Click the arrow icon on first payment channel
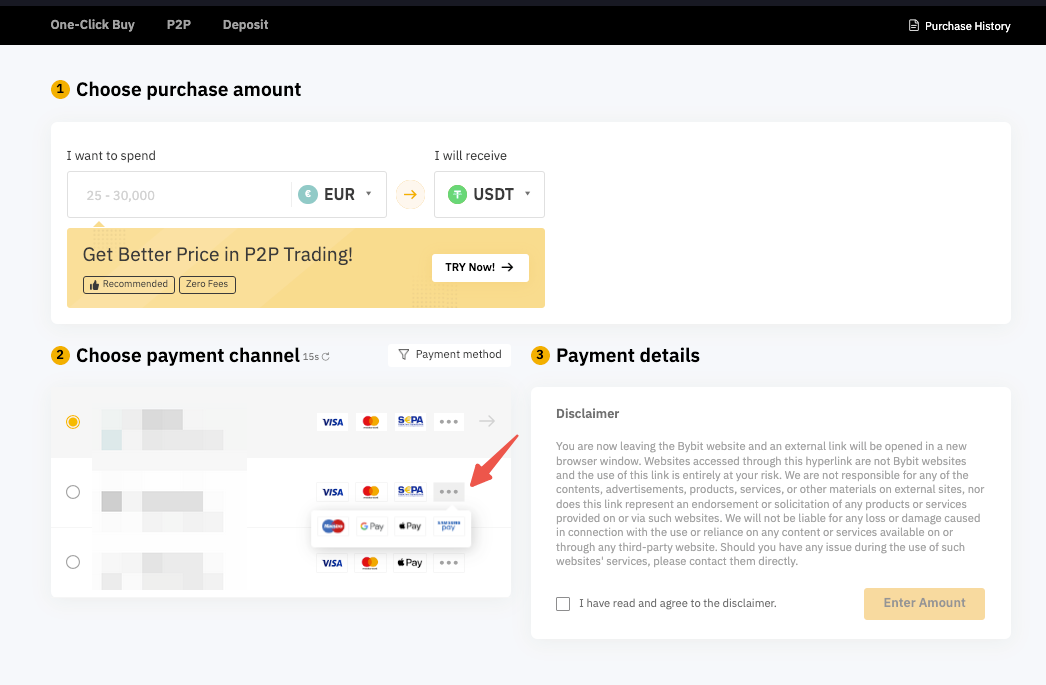The height and width of the screenshot is (685, 1046). coord(487,421)
